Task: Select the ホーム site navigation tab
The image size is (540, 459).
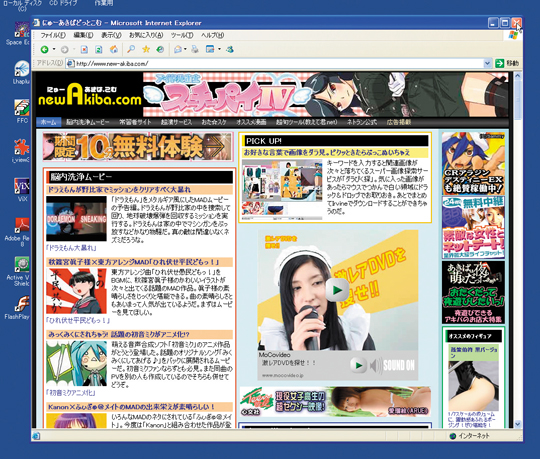Action: coord(49,122)
